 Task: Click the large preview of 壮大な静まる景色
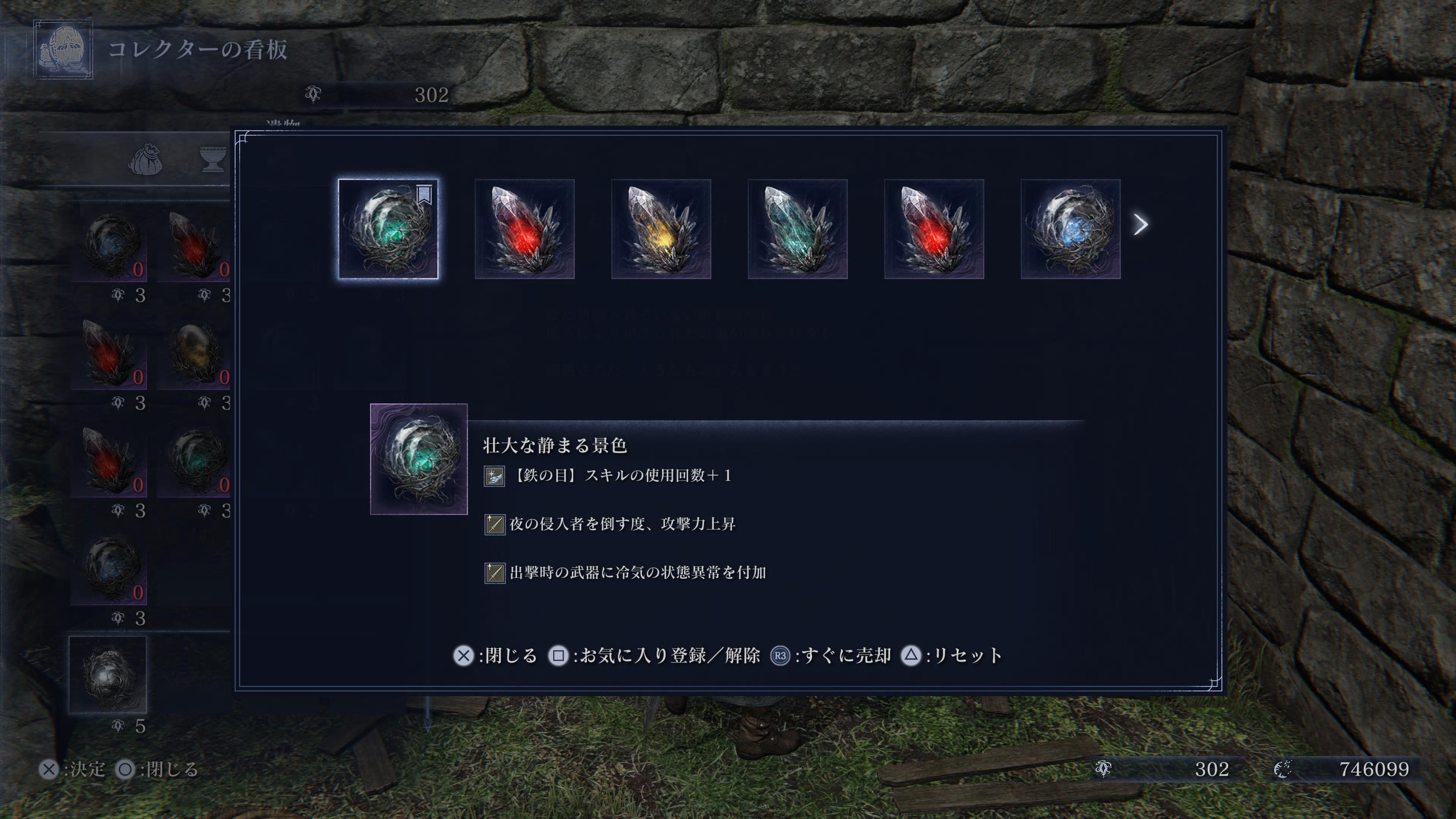point(419,459)
